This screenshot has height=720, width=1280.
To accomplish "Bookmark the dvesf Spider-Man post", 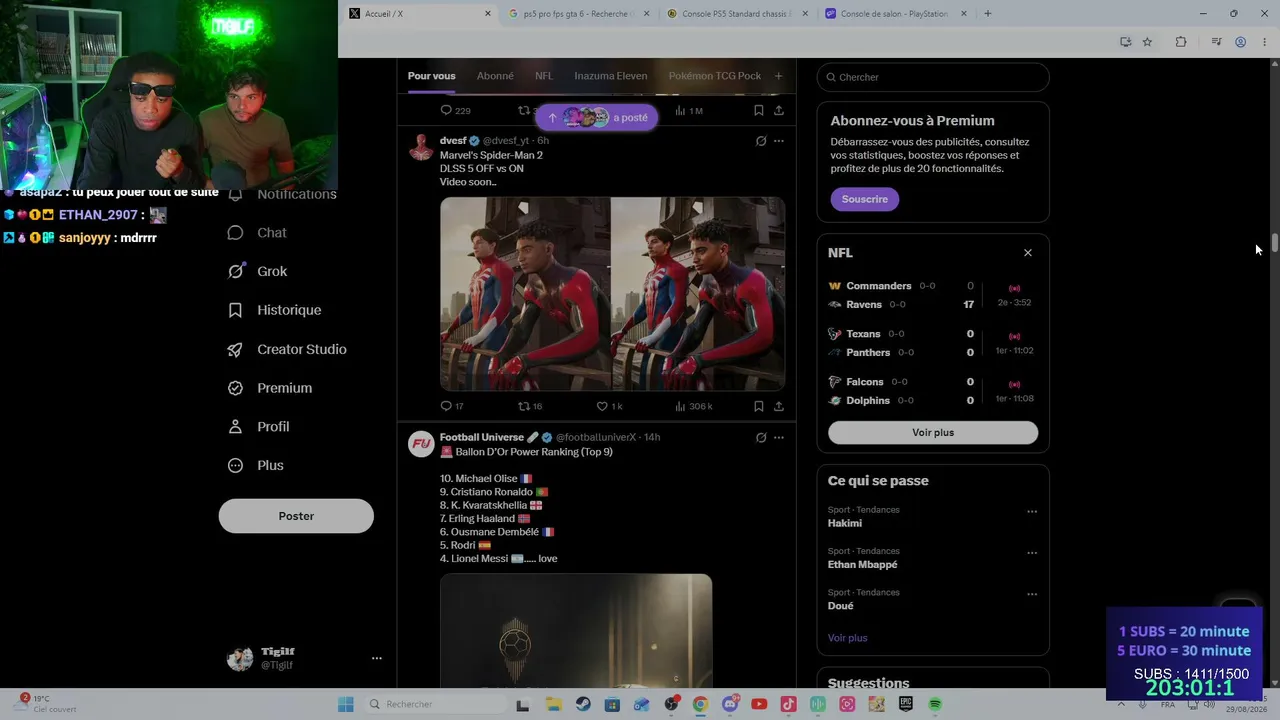I will [x=759, y=406].
